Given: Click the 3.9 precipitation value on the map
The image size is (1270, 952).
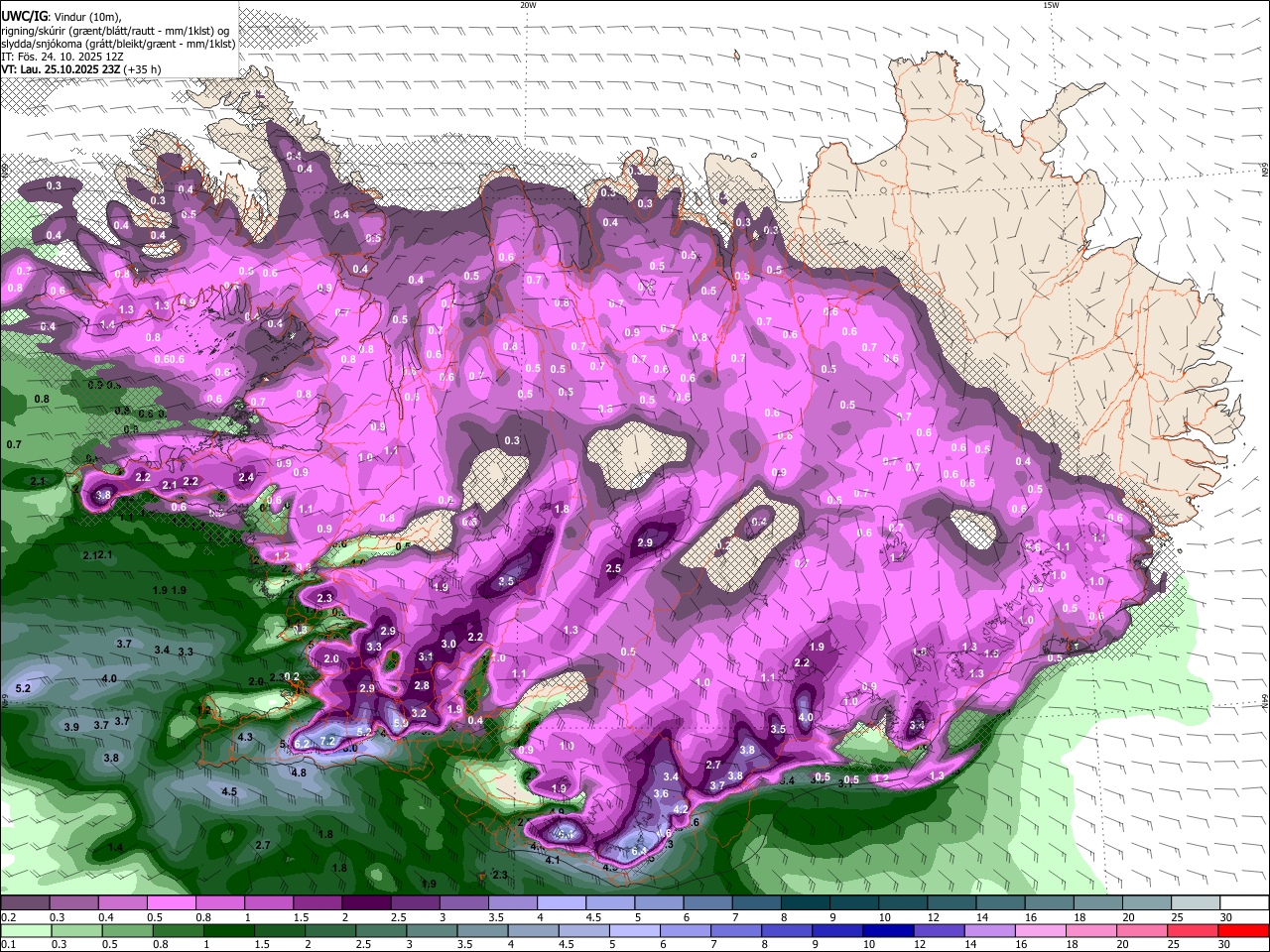Looking at the screenshot, I should pos(71,727).
